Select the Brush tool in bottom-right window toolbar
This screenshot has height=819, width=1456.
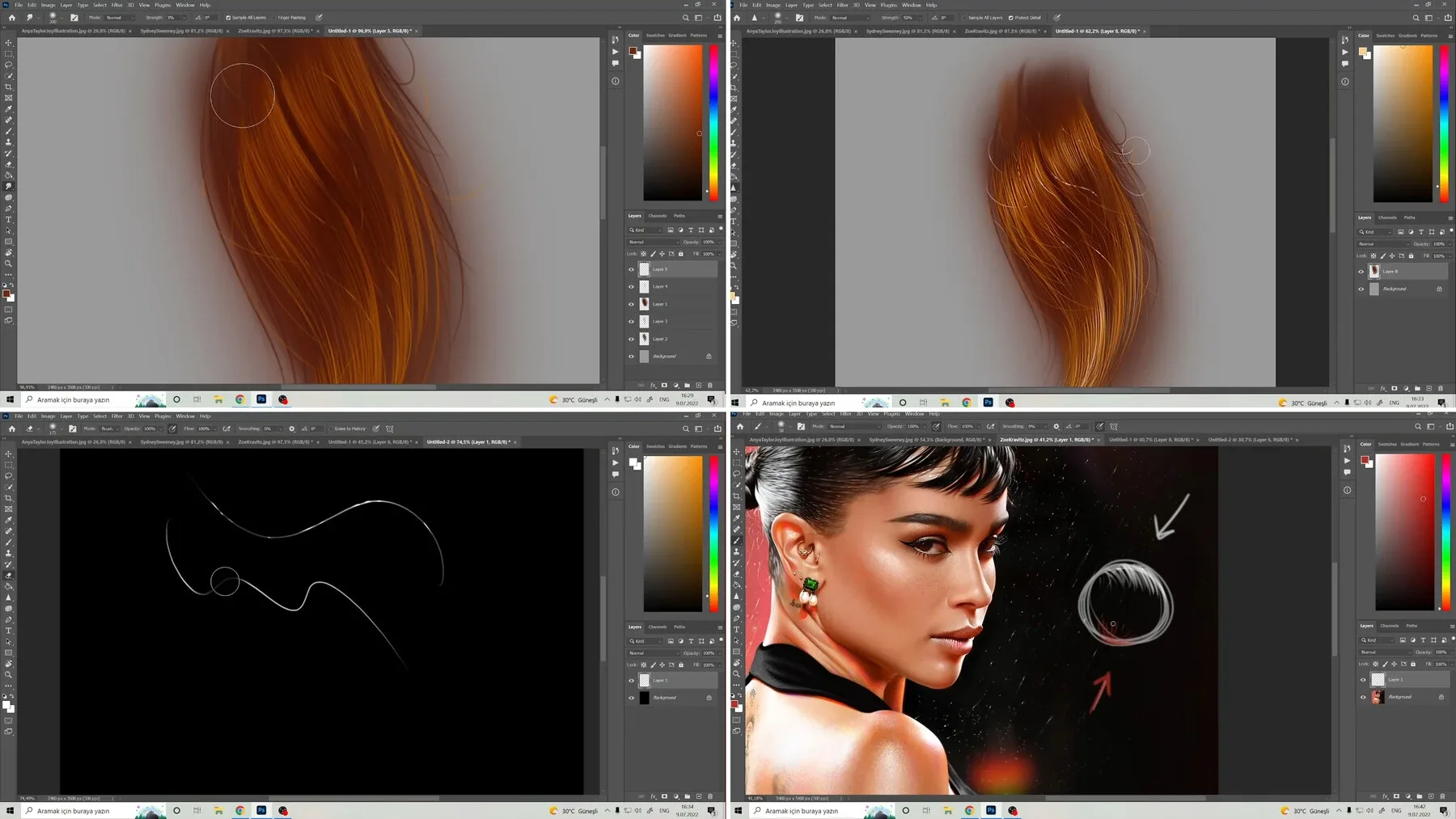[737, 540]
